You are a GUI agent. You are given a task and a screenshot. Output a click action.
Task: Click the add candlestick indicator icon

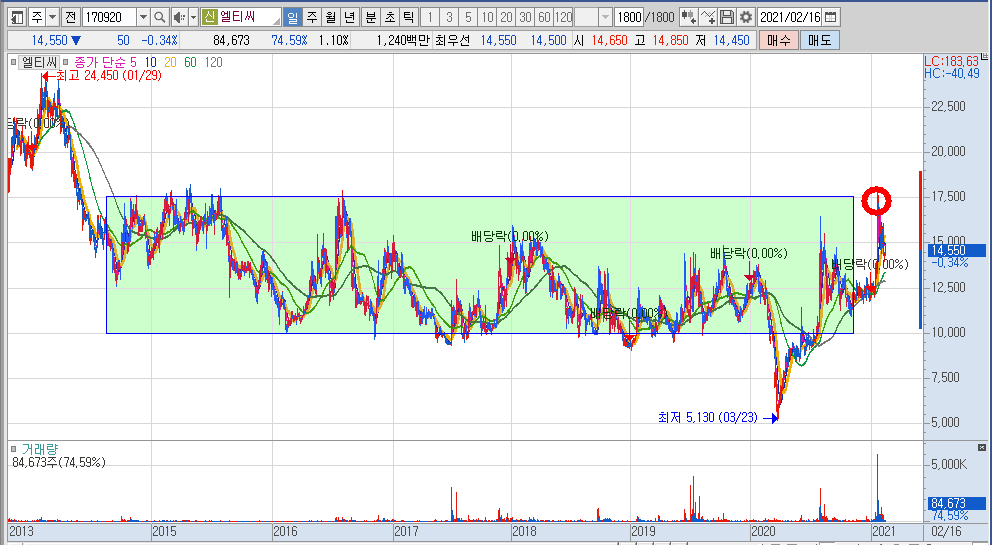click(x=688, y=17)
